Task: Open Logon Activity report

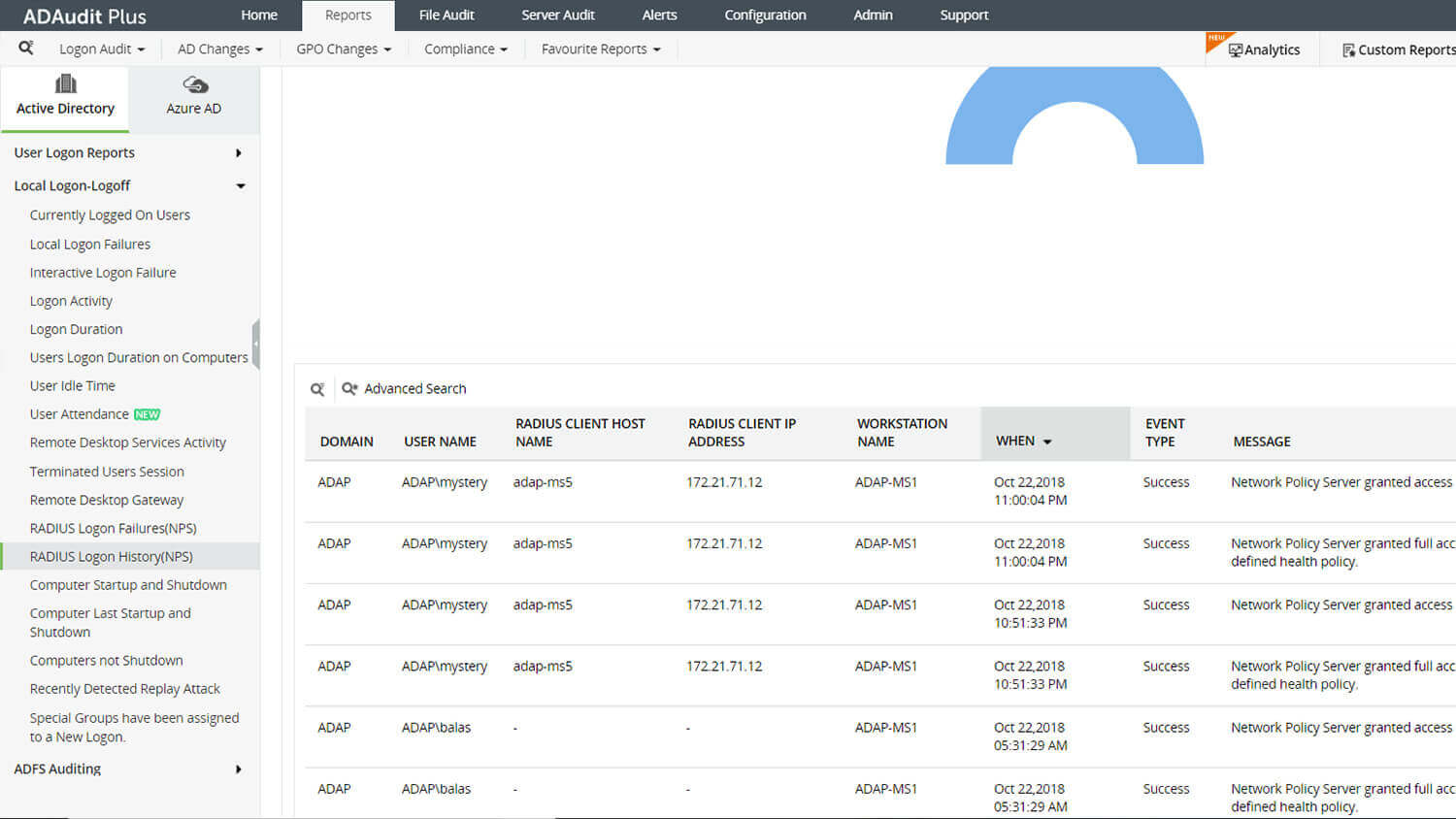Action: (x=71, y=301)
